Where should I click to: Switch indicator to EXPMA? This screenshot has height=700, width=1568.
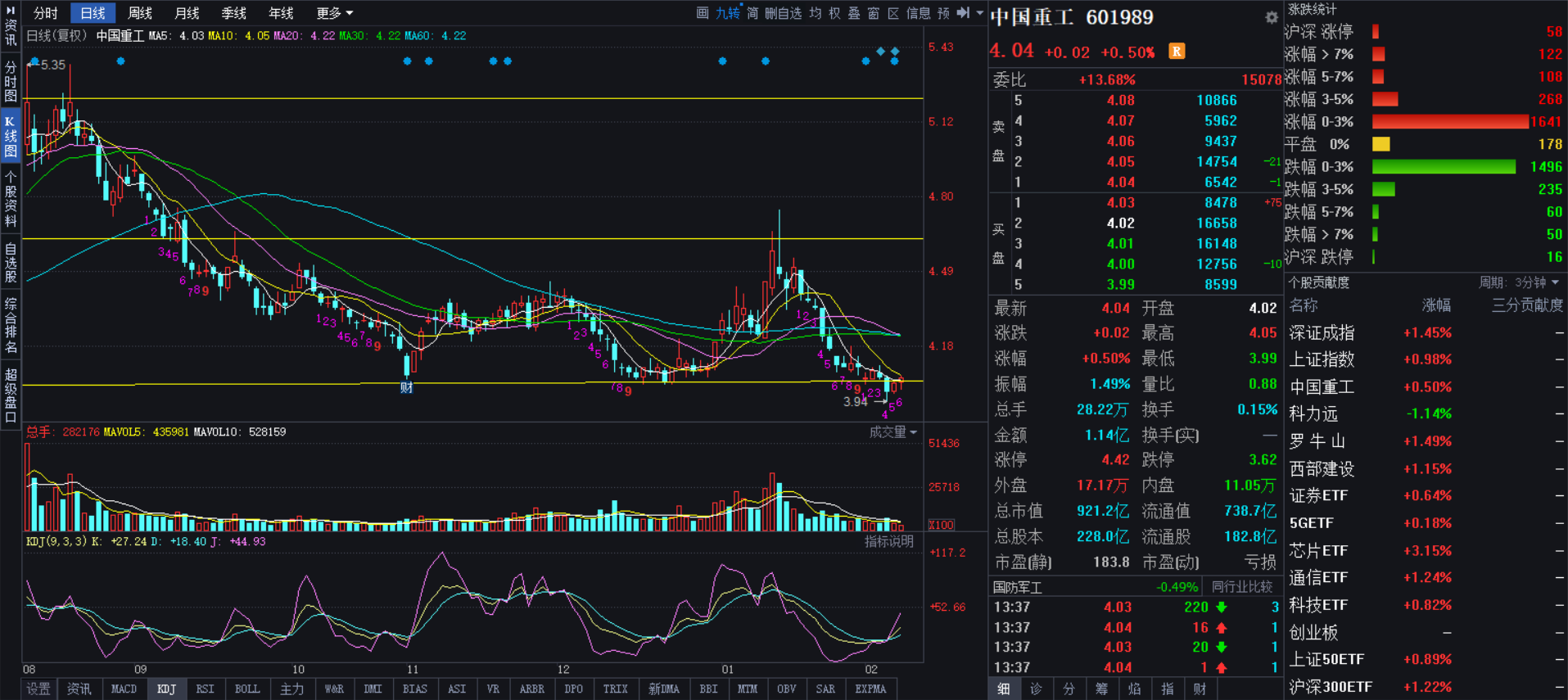click(870, 689)
